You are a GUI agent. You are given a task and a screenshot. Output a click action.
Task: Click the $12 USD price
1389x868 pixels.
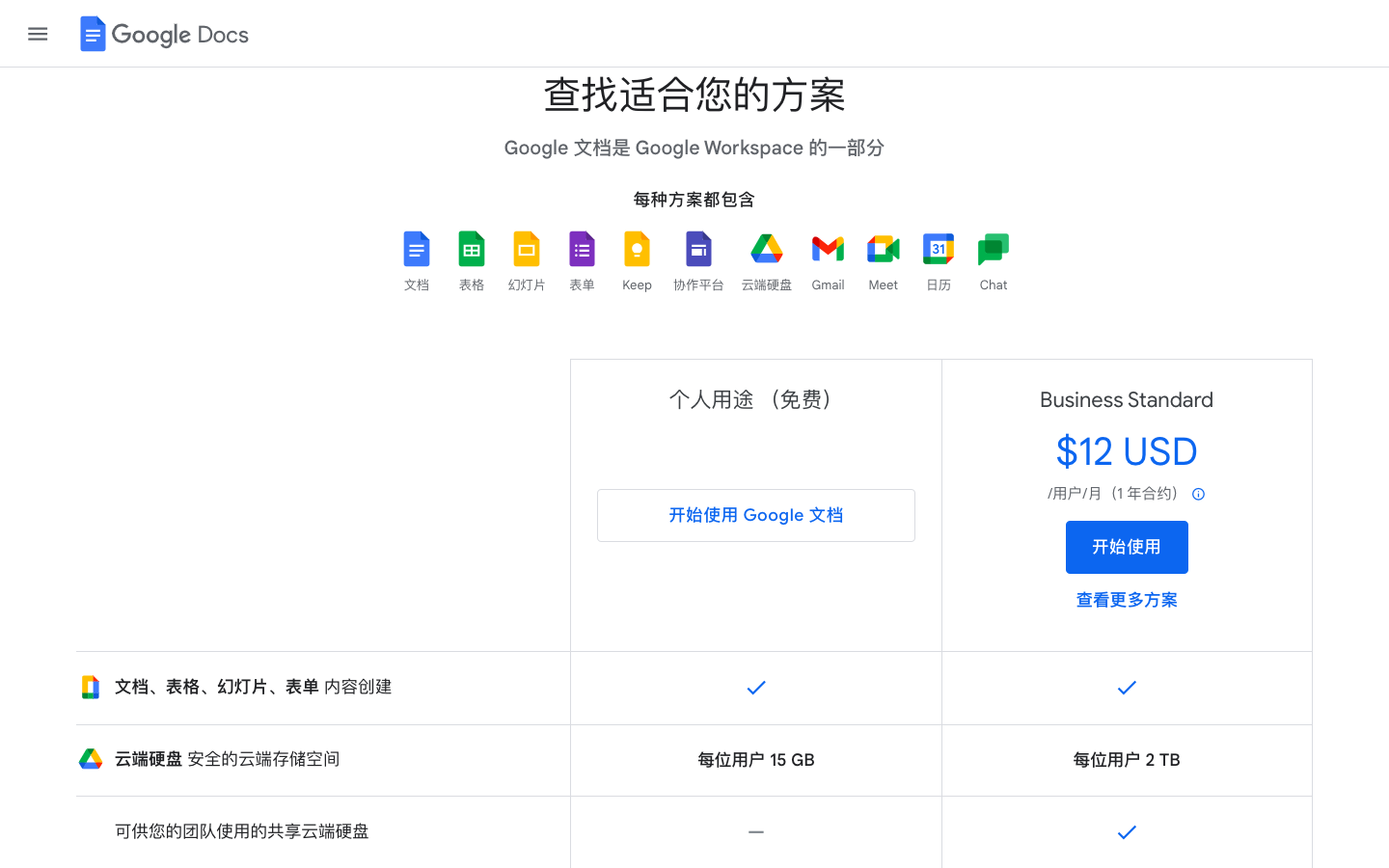coord(1127,451)
